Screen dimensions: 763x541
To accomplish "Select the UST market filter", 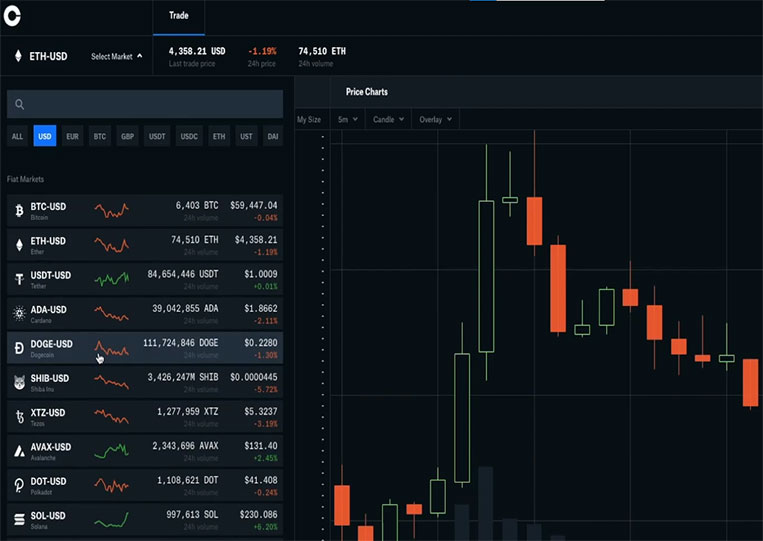I will (x=246, y=136).
